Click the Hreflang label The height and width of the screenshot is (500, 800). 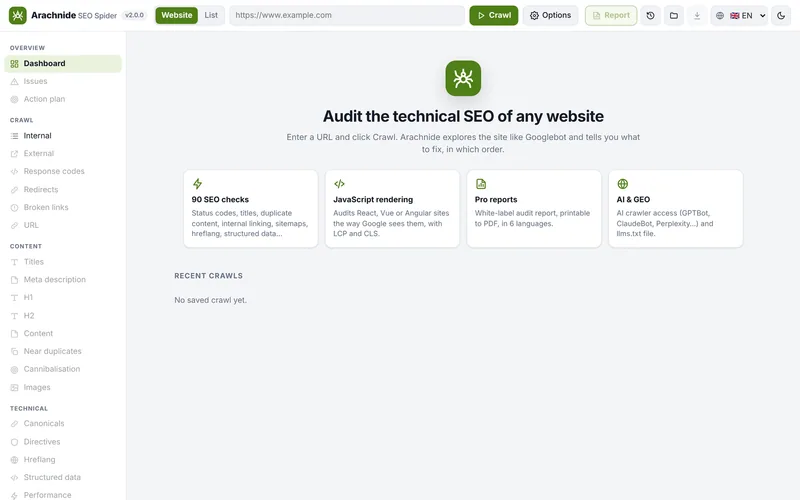(39, 460)
